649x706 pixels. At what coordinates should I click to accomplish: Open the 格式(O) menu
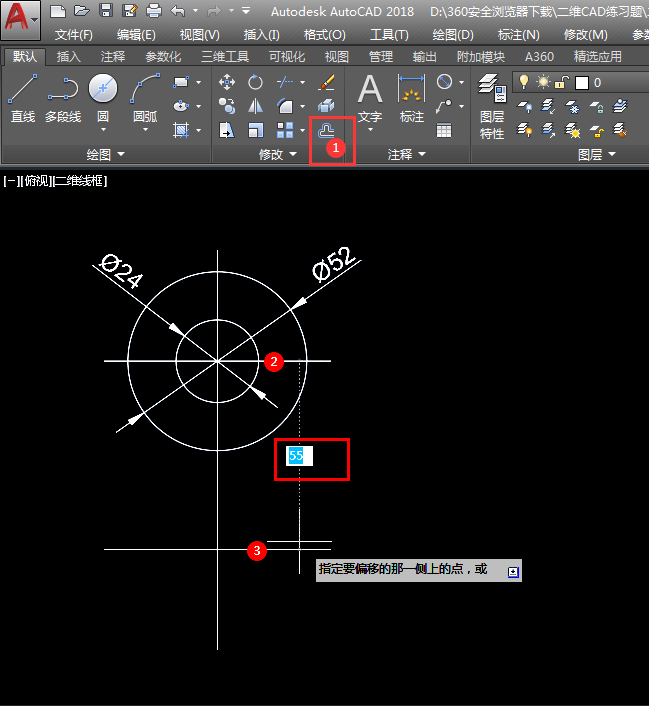tap(325, 35)
